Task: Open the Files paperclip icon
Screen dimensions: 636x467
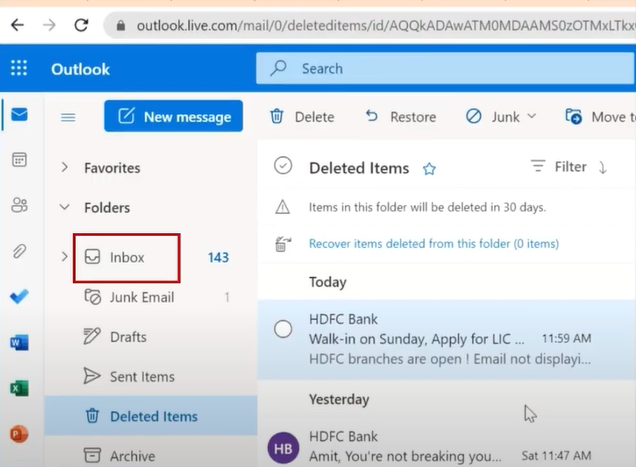Action: [x=19, y=251]
